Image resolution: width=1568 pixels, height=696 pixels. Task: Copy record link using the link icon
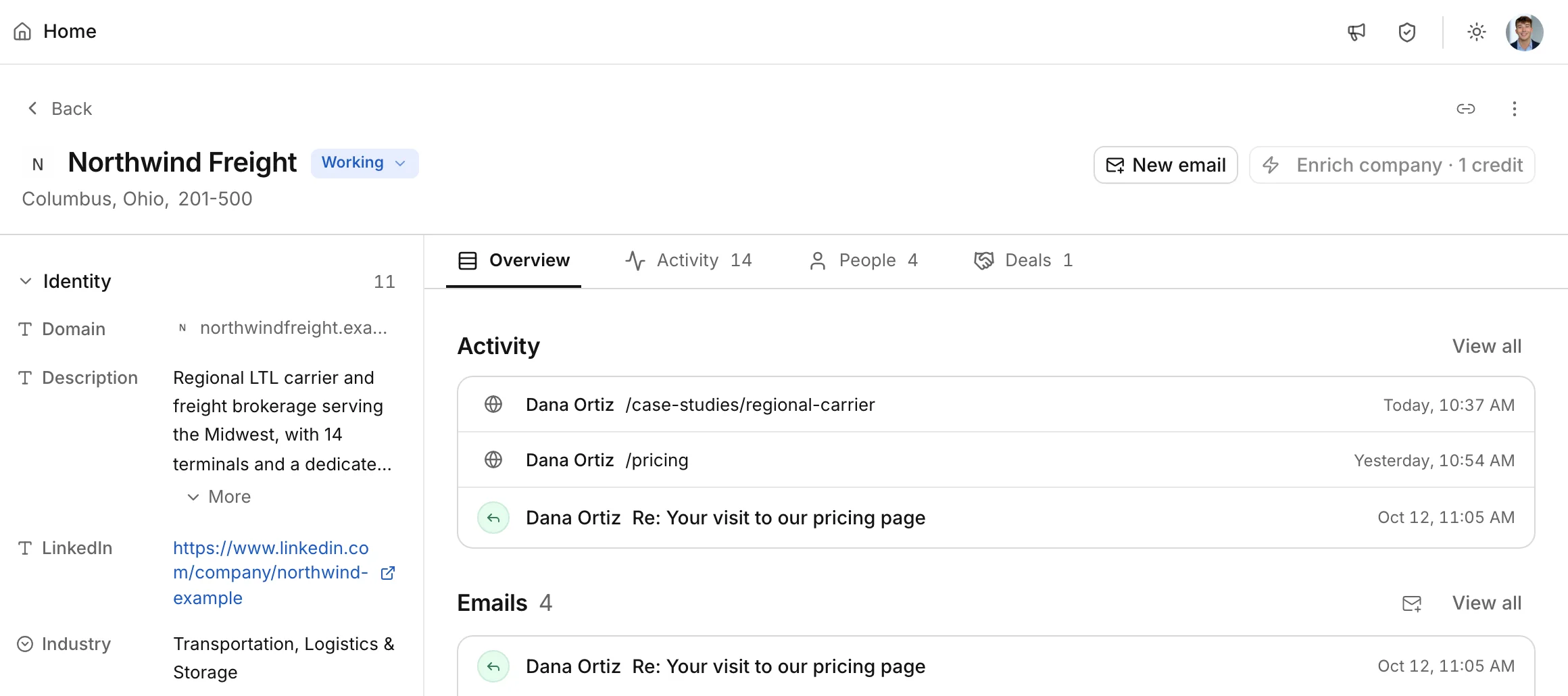coord(1466,109)
